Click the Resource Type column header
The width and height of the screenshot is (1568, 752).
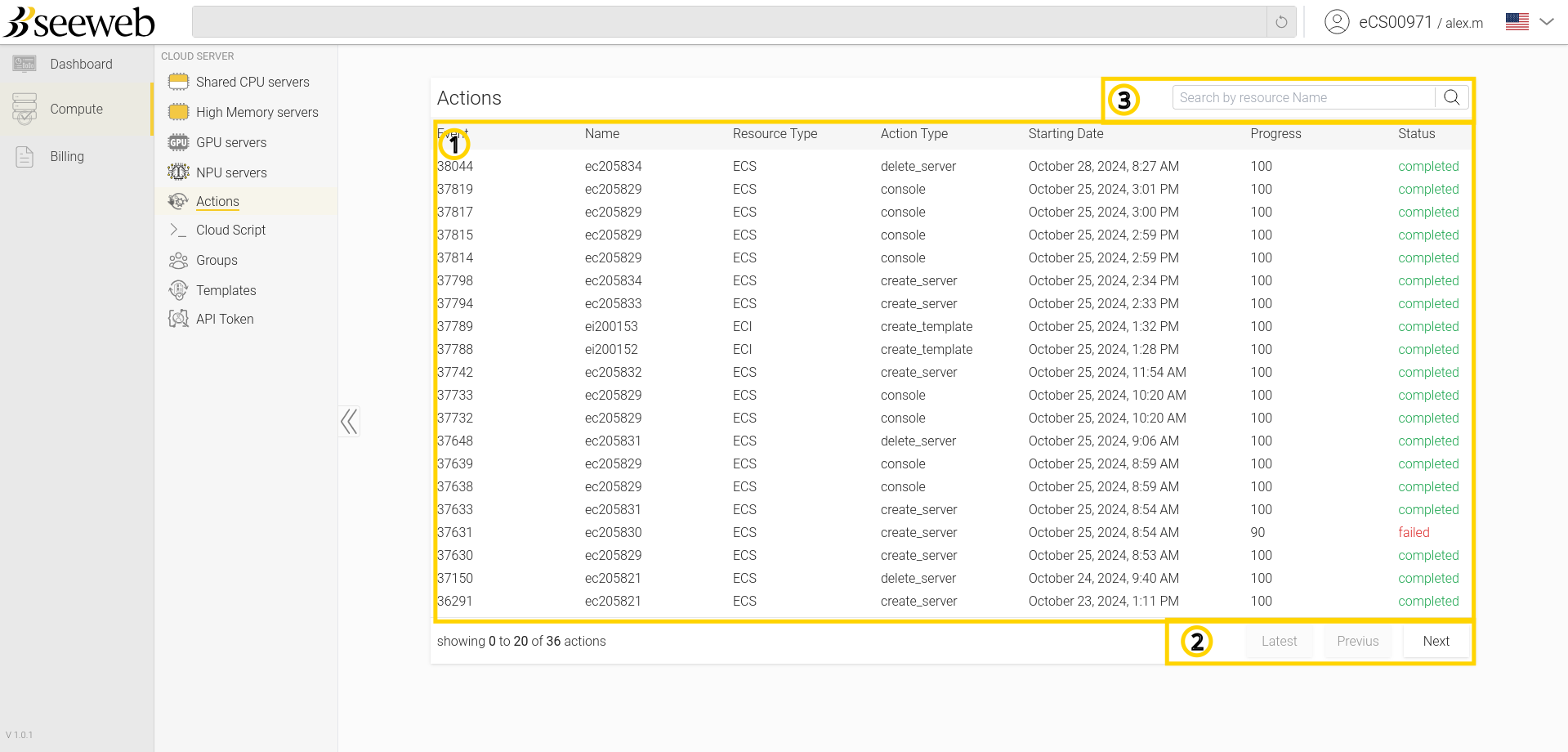click(x=775, y=133)
